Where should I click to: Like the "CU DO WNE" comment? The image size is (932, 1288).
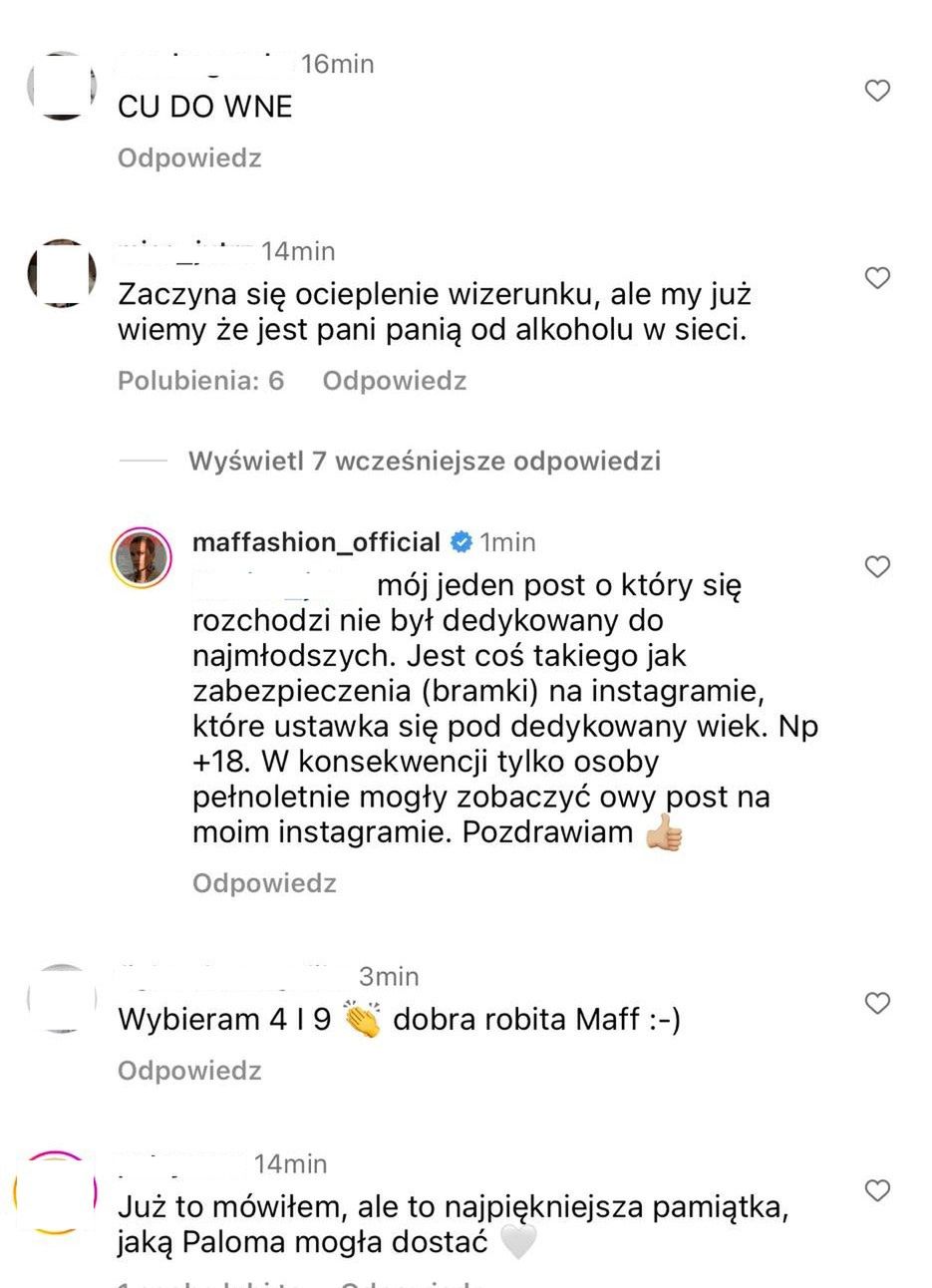click(x=876, y=92)
